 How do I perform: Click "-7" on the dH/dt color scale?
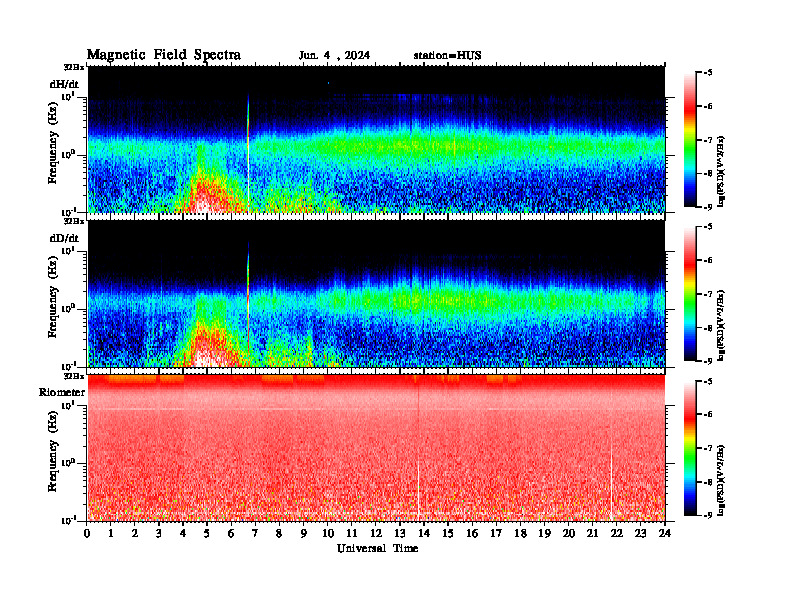click(708, 140)
